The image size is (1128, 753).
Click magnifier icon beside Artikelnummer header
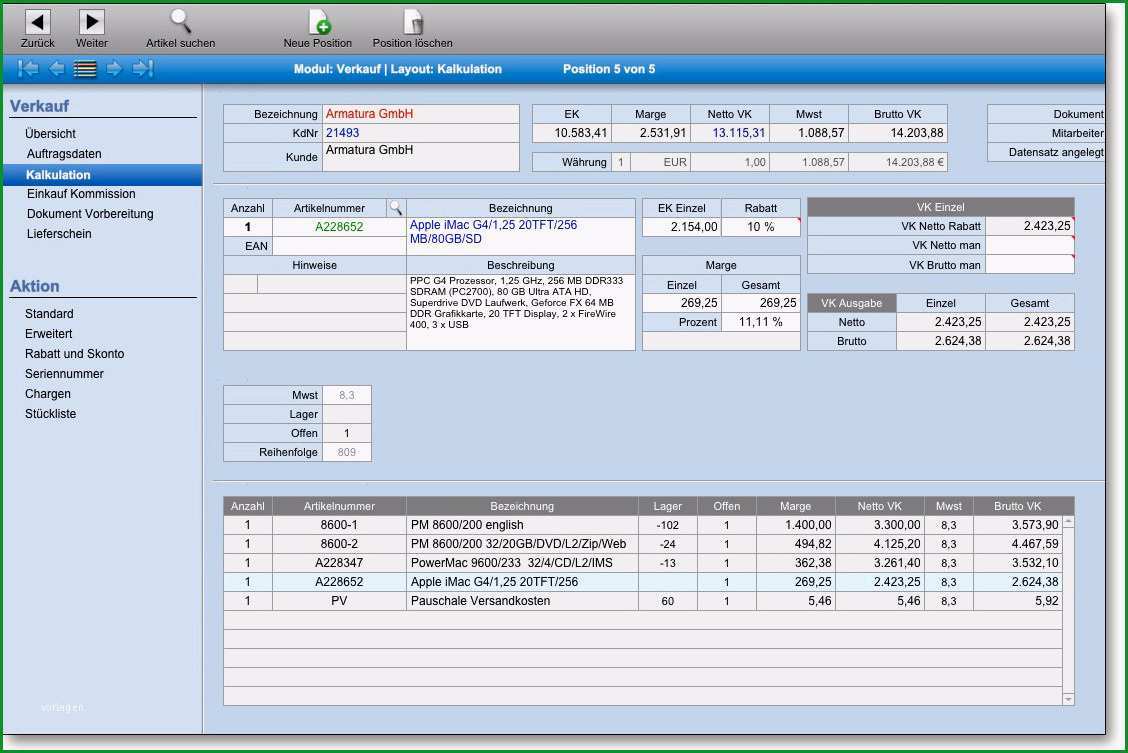tap(396, 208)
